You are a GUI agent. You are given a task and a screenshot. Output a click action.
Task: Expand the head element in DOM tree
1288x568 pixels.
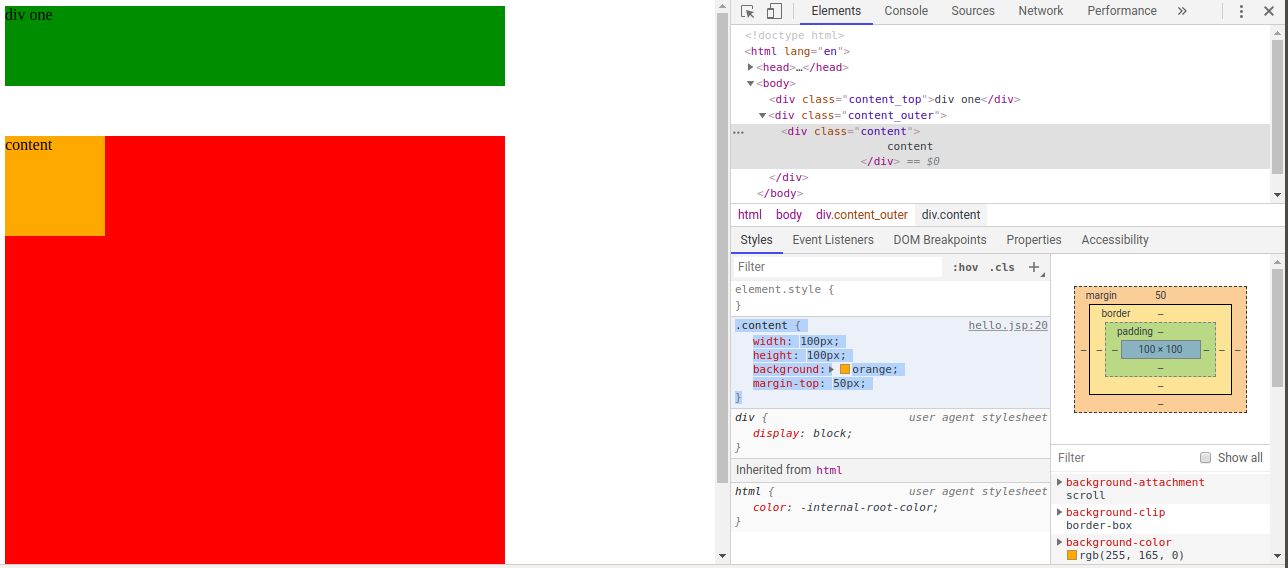(751, 67)
